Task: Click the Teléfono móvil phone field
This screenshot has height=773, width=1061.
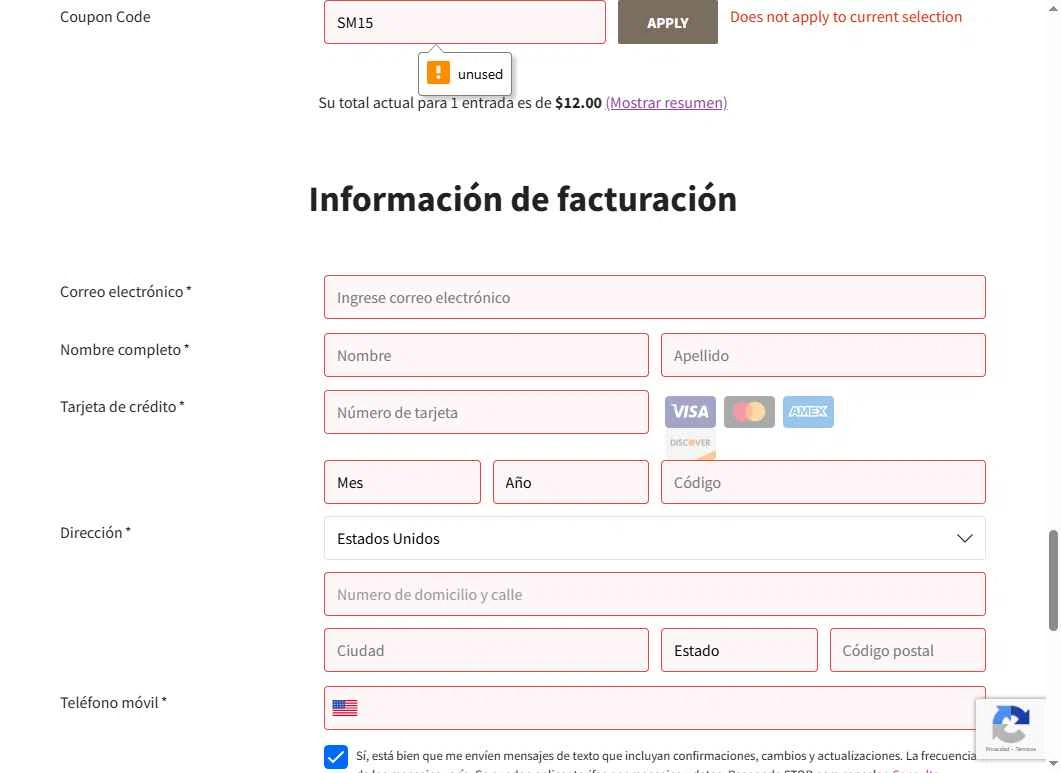Action: tap(654, 707)
